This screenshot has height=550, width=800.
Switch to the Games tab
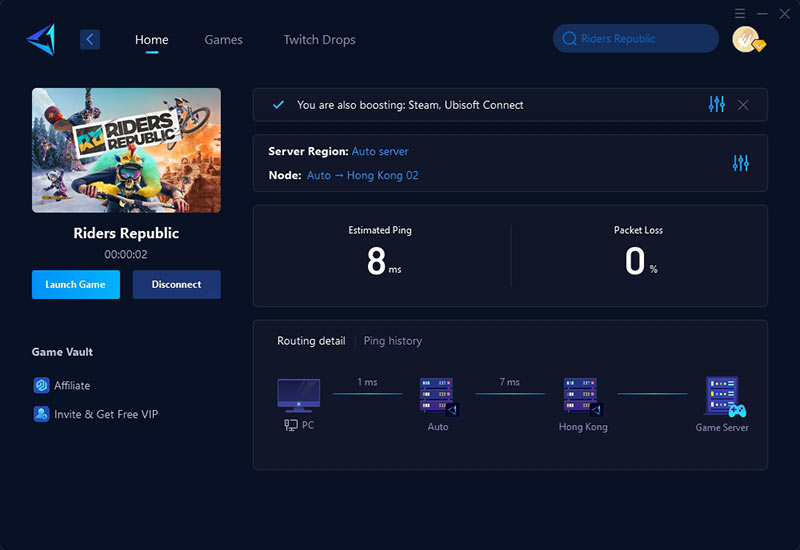pyautogui.click(x=223, y=40)
